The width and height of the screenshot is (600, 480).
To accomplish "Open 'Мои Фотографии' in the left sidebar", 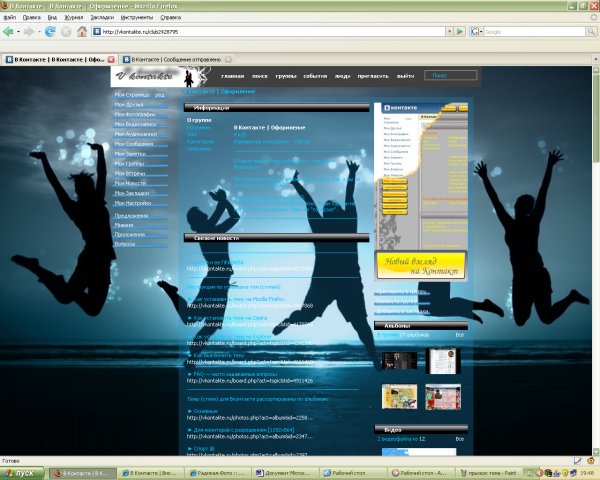I will pyautogui.click(x=135, y=114).
